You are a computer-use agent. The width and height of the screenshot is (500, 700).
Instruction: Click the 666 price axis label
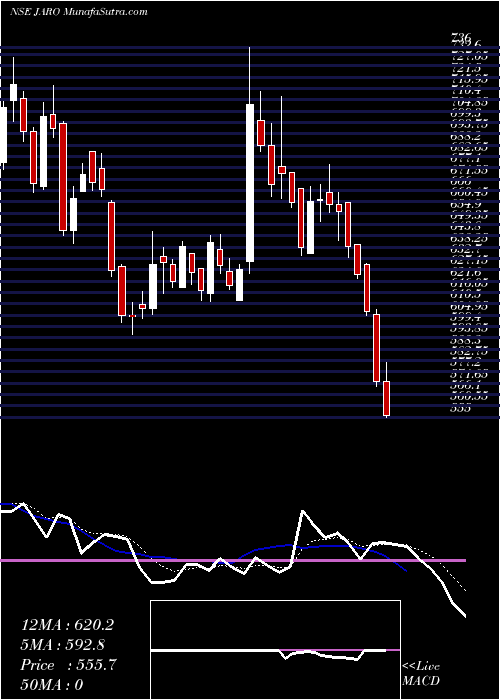pyautogui.click(x=462, y=182)
